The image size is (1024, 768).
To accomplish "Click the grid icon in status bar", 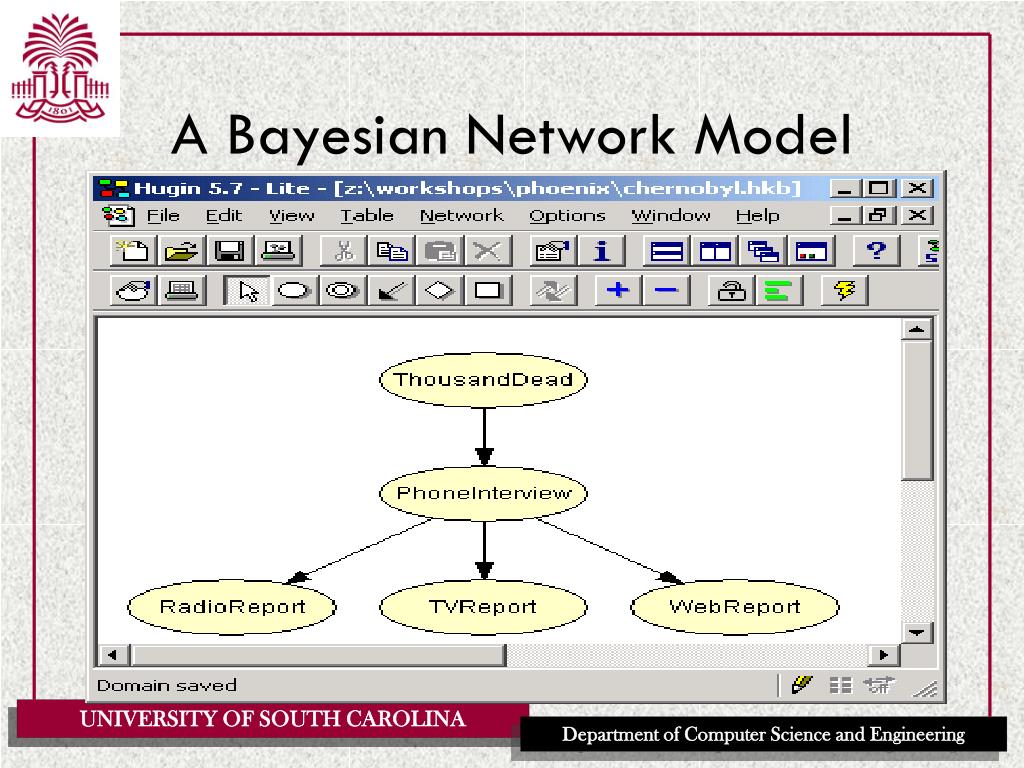I will 840,685.
